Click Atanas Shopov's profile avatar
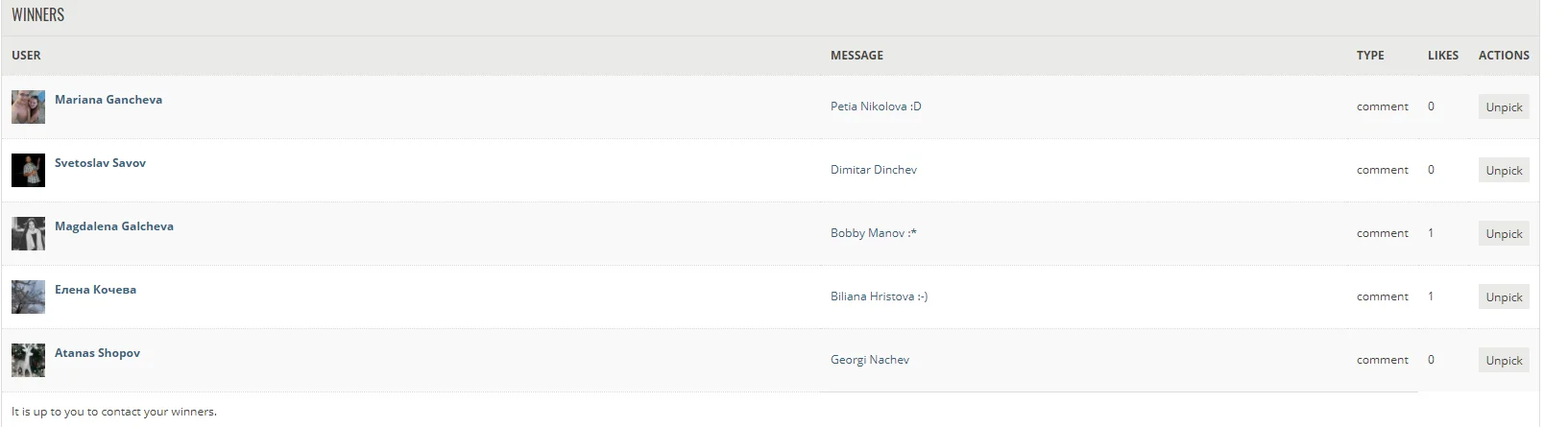Viewport: 1568px width, 427px height. [x=28, y=360]
